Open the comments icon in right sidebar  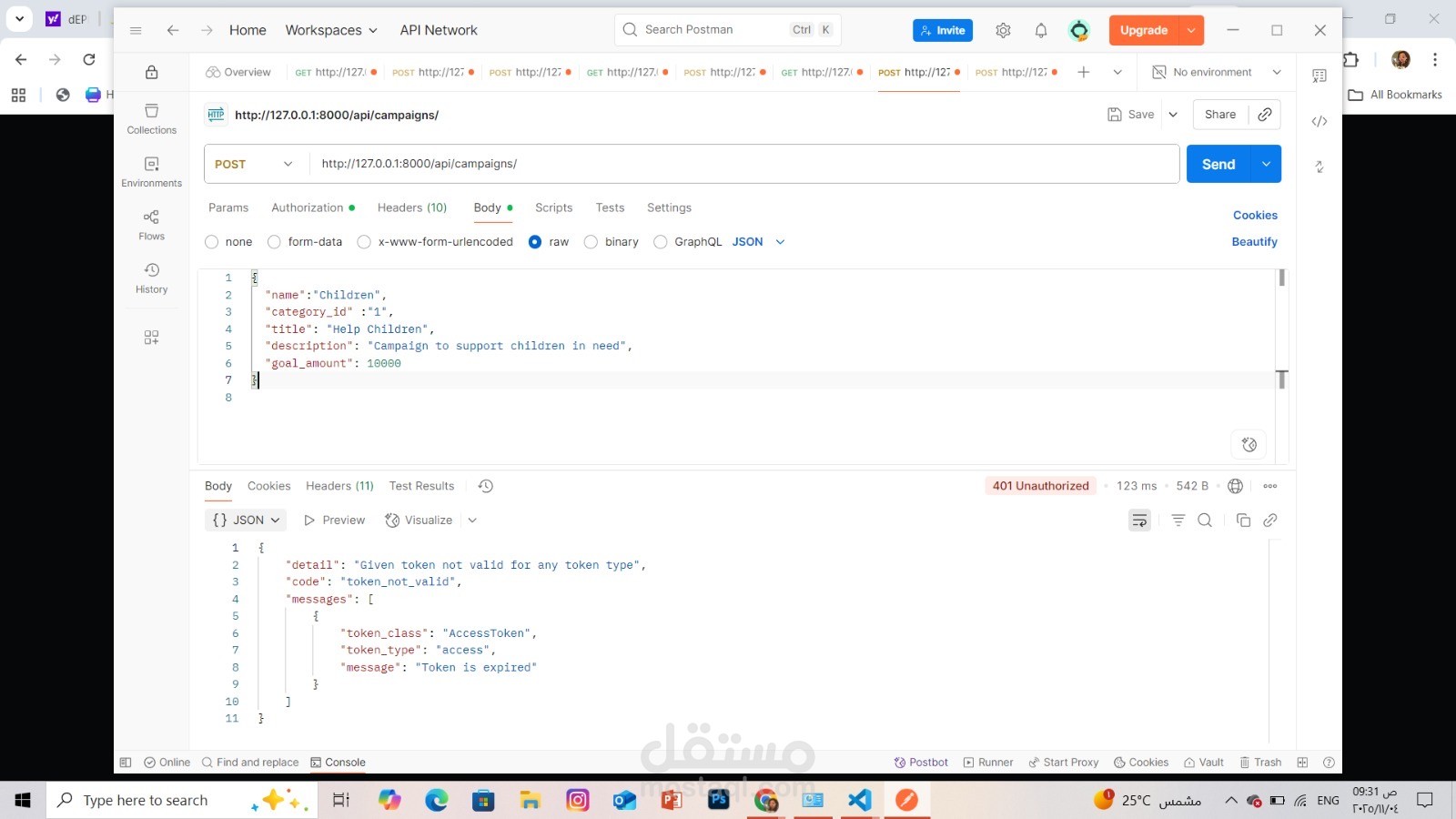(1319, 76)
